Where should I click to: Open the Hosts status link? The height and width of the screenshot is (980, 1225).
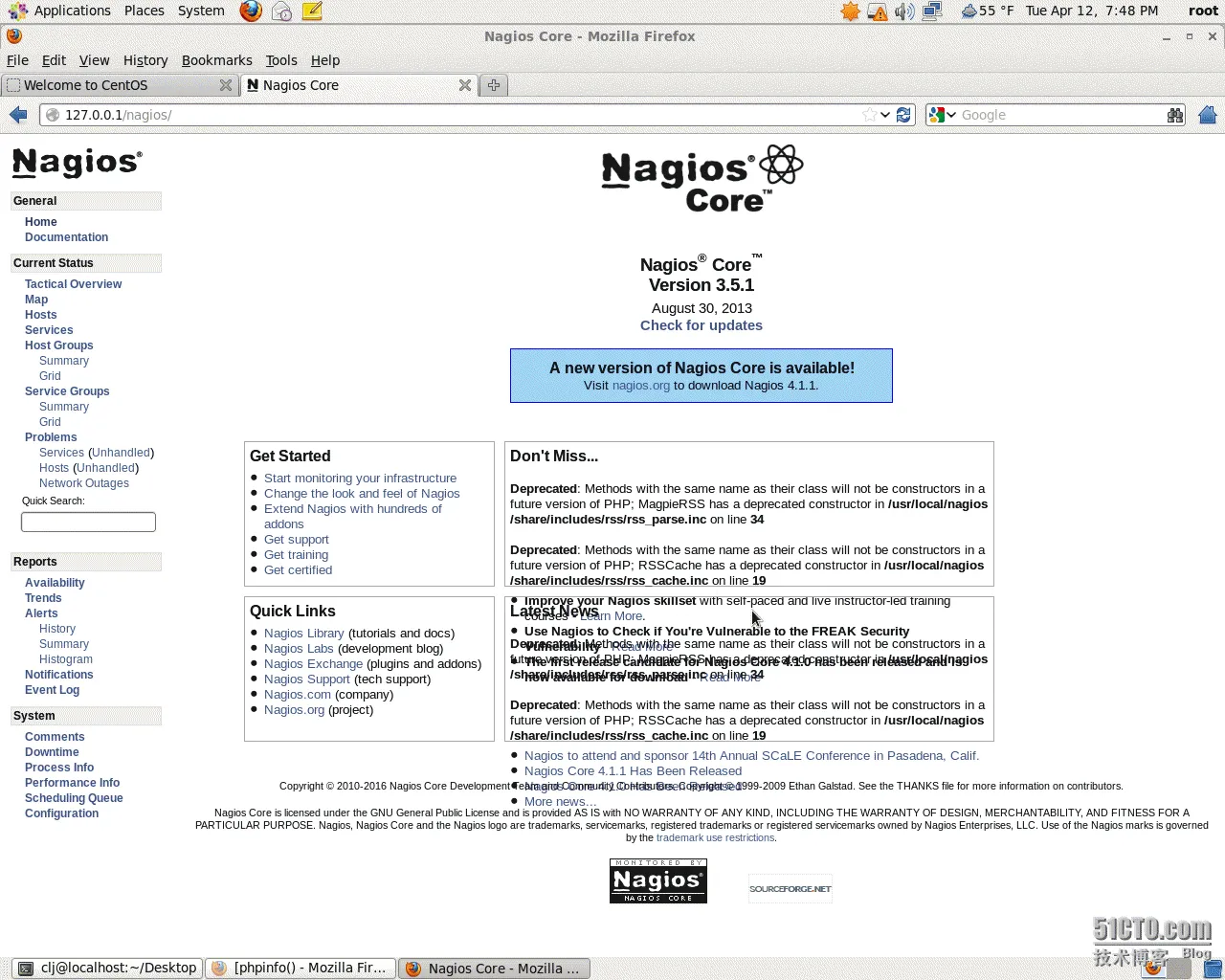pyautogui.click(x=40, y=315)
